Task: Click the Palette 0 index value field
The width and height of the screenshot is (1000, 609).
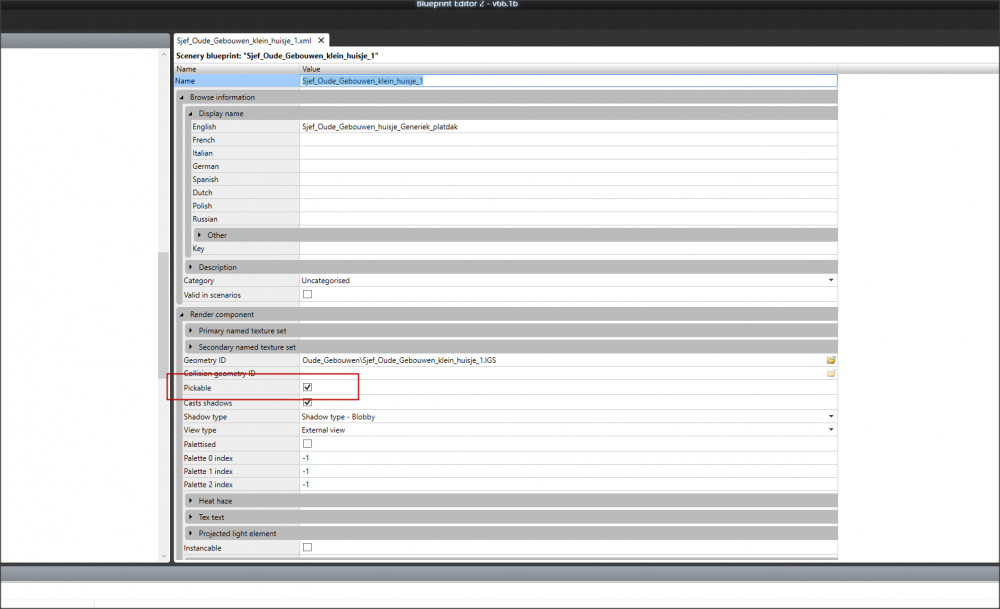Action: (567, 457)
